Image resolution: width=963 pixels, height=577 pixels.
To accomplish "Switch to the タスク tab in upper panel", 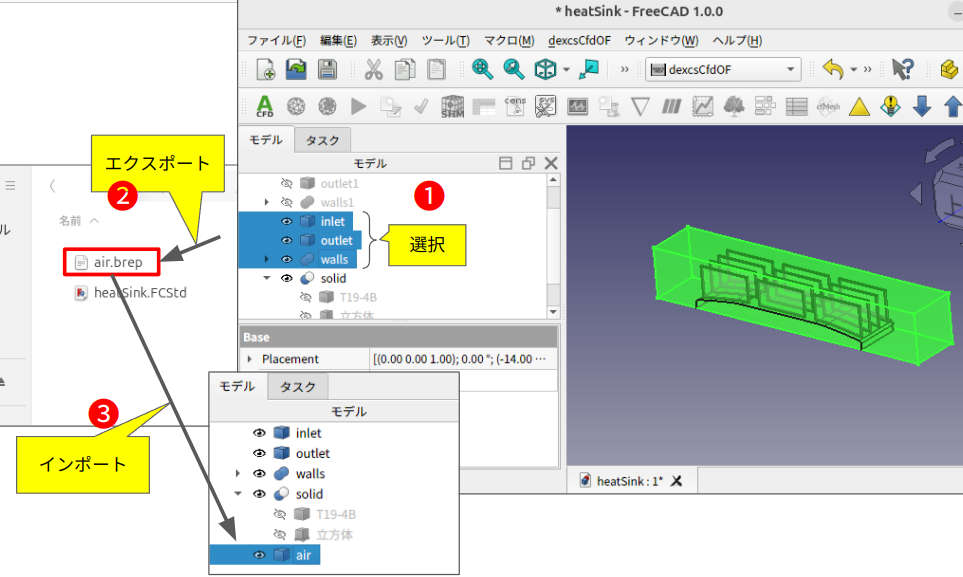I will point(322,141).
